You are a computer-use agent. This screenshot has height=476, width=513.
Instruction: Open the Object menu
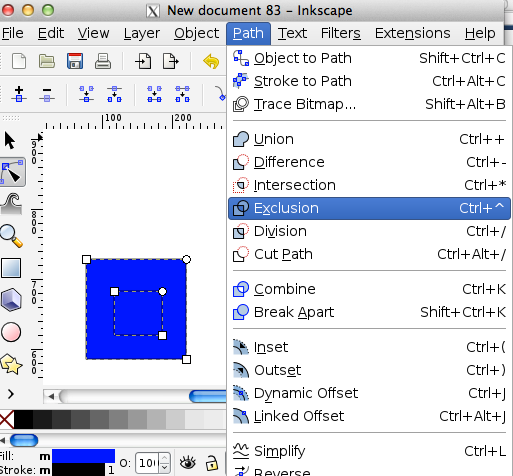coord(196,33)
